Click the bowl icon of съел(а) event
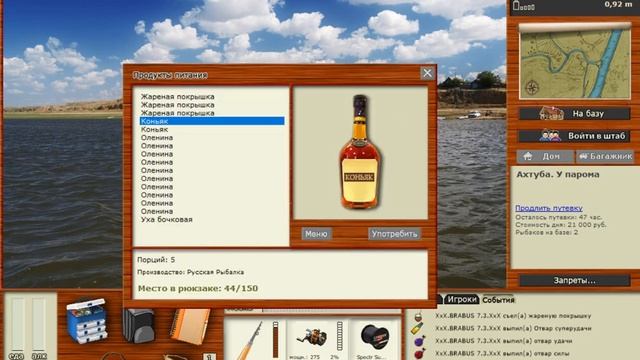This screenshot has width=640, height=360. pos(418,316)
